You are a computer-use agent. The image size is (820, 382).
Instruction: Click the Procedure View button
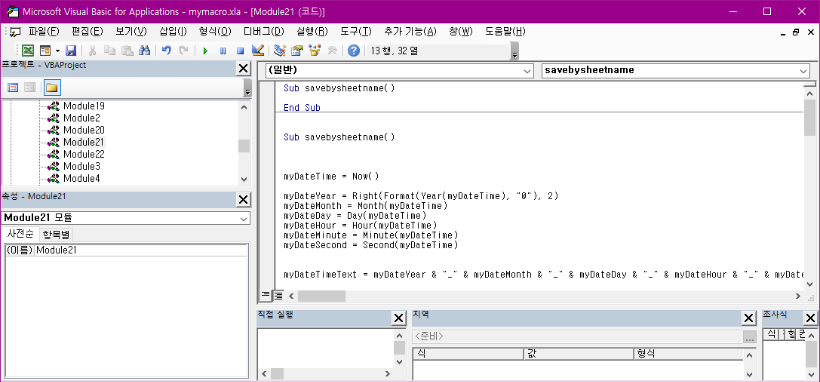tap(265, 296)
